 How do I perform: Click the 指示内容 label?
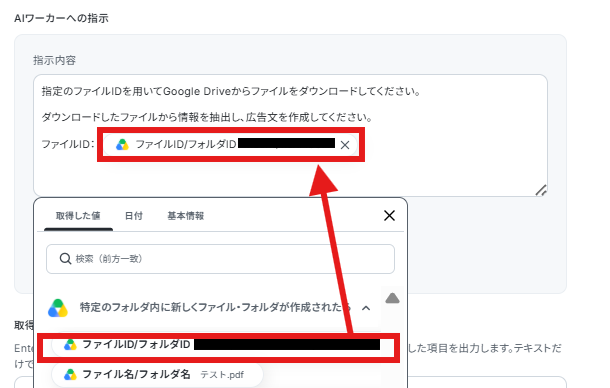[54, 60]
